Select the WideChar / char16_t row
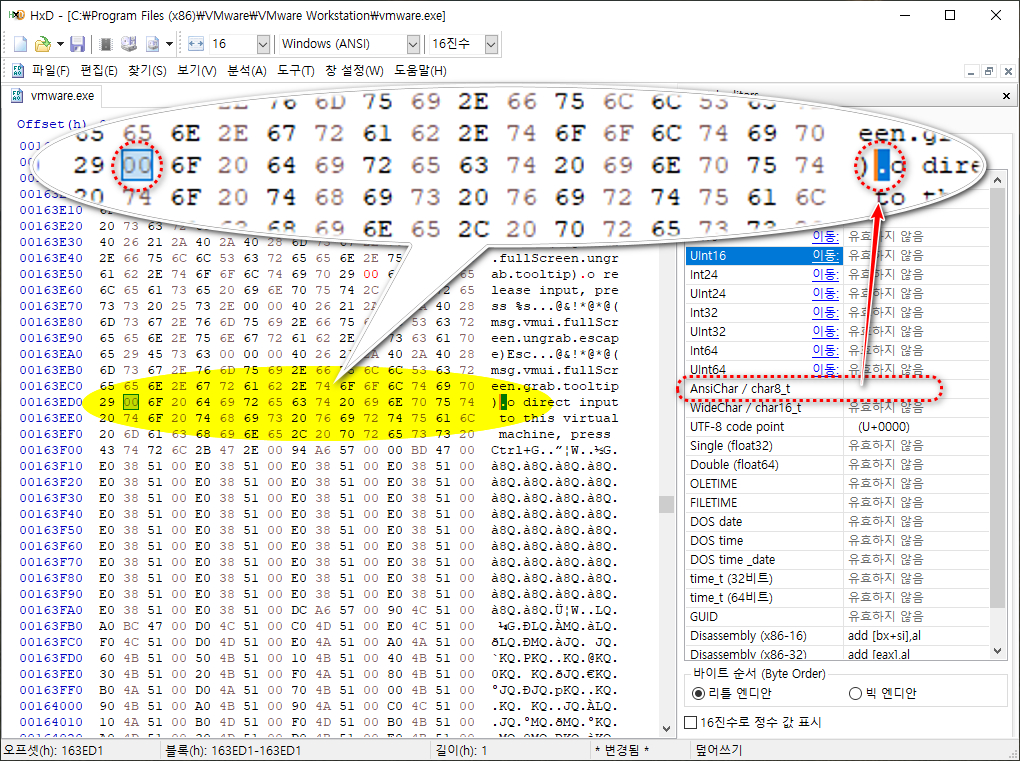 837,407
